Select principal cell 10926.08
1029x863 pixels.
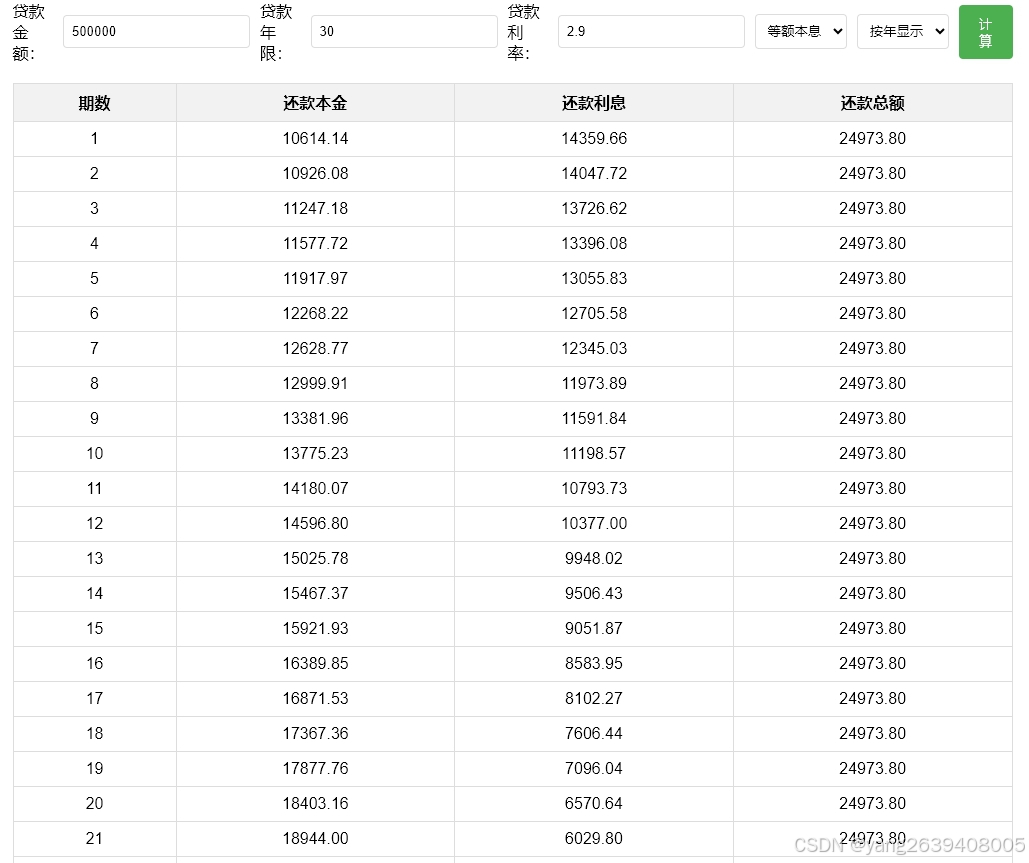[315, 173]
